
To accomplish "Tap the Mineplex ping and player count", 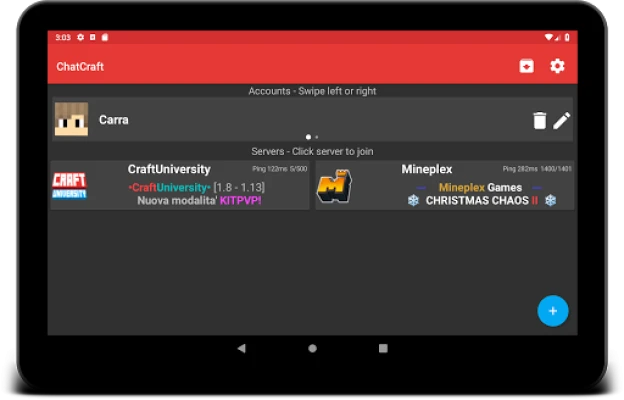I will [x=537, y=169].
